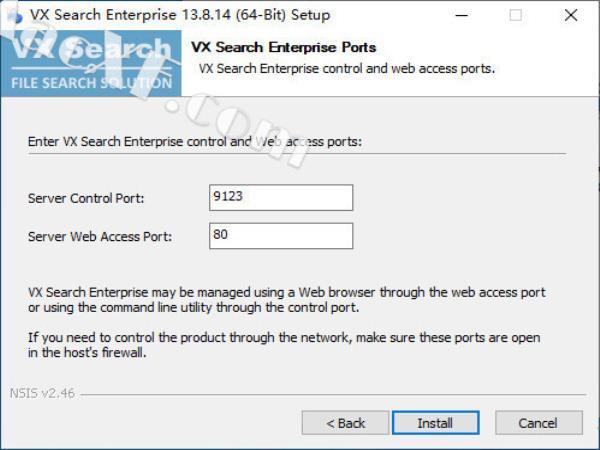Click the window title bar text

point(180,15)
